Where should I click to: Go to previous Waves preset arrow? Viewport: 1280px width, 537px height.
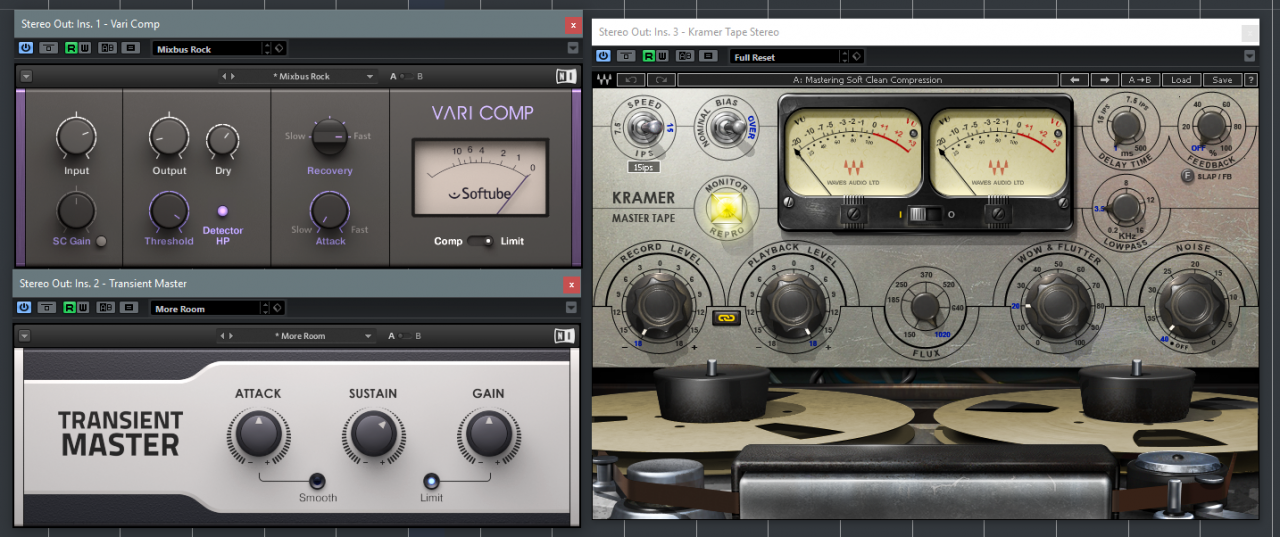pyautogui.click(x=1074, y=80)
